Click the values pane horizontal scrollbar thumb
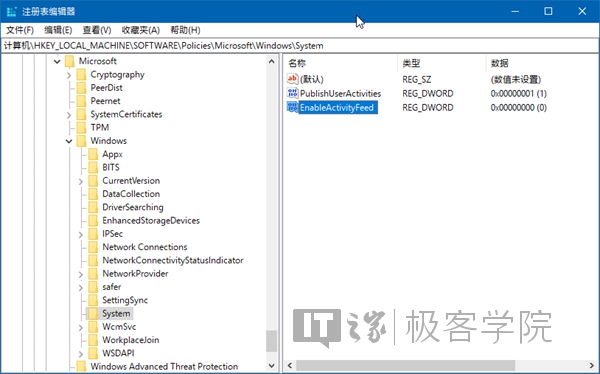The width and height of the screenshot is (600, 374). (x=405, y=365)
